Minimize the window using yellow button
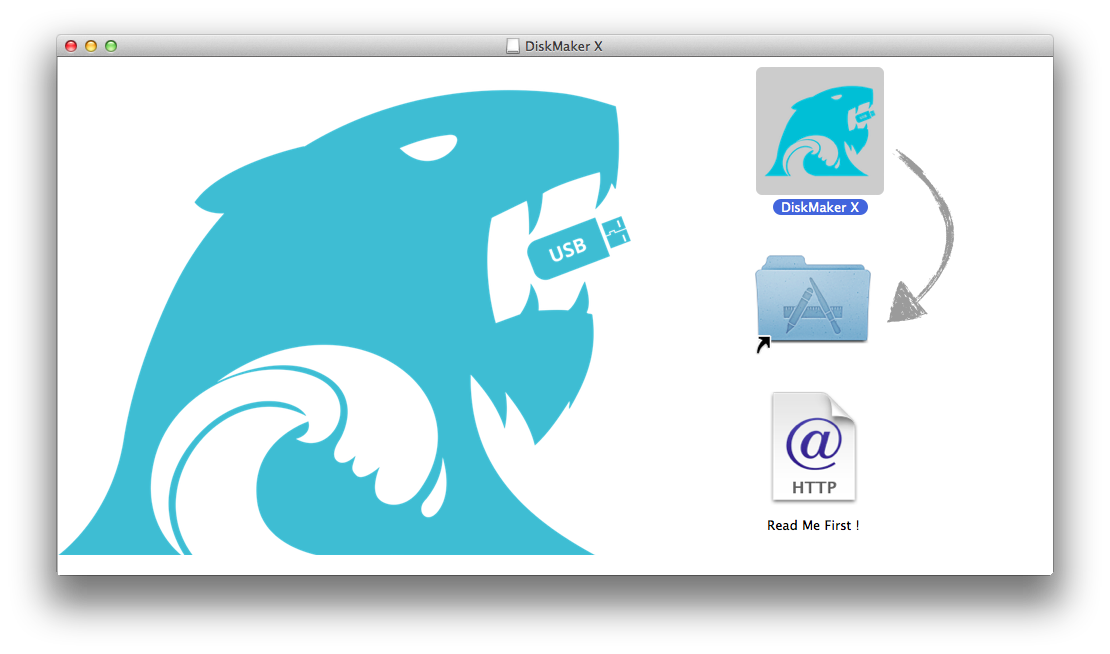Screen dimensions: 1110x654 tap(91, 46)
